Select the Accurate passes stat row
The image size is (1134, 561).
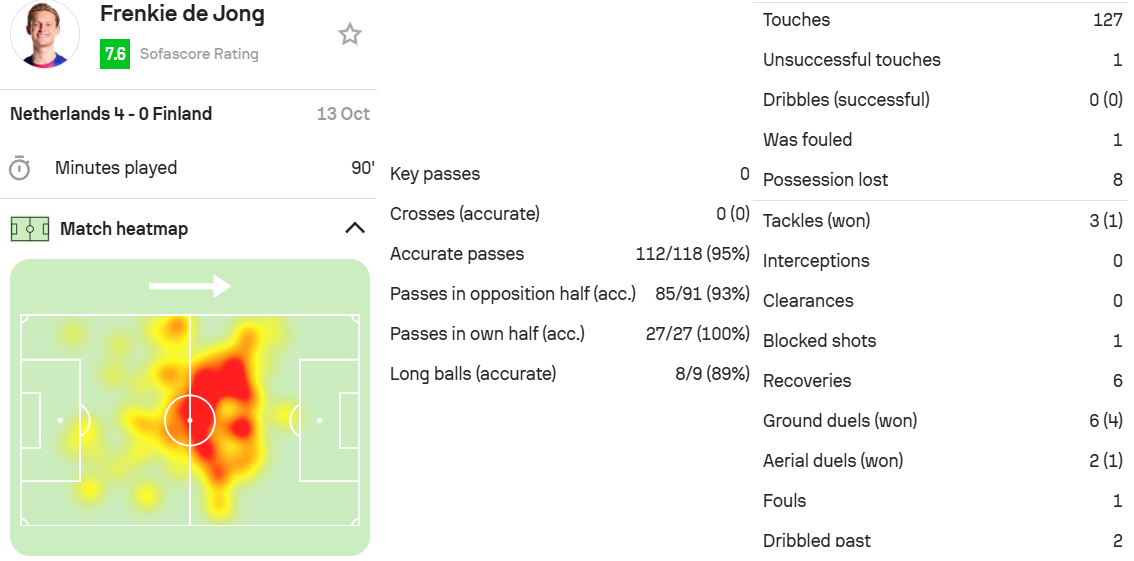(x=569, y=254)
